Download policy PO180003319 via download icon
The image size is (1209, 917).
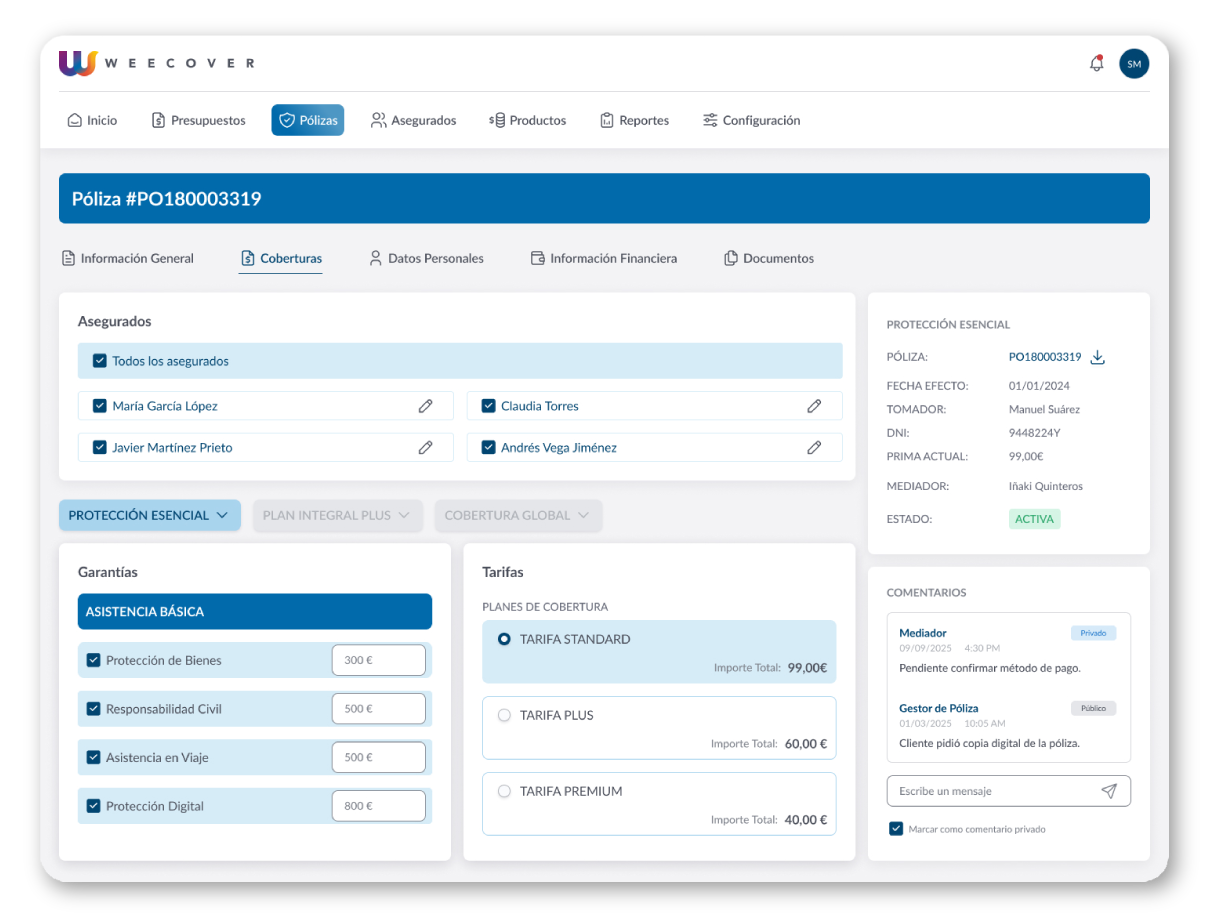[x=1097, y=357]
